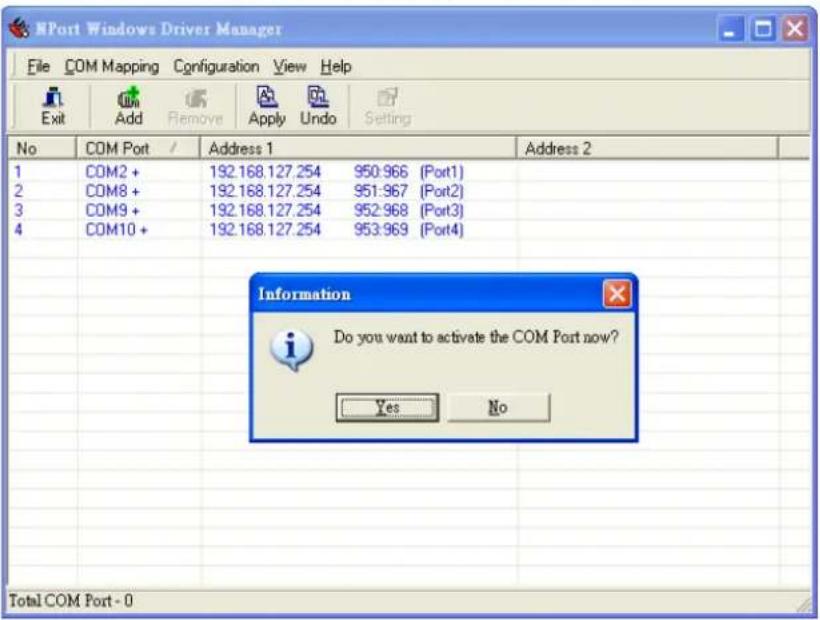Click the greyed Remove toolbar icon
The width and height of the screenshot is (820, 620).
[x=195, y=106]
